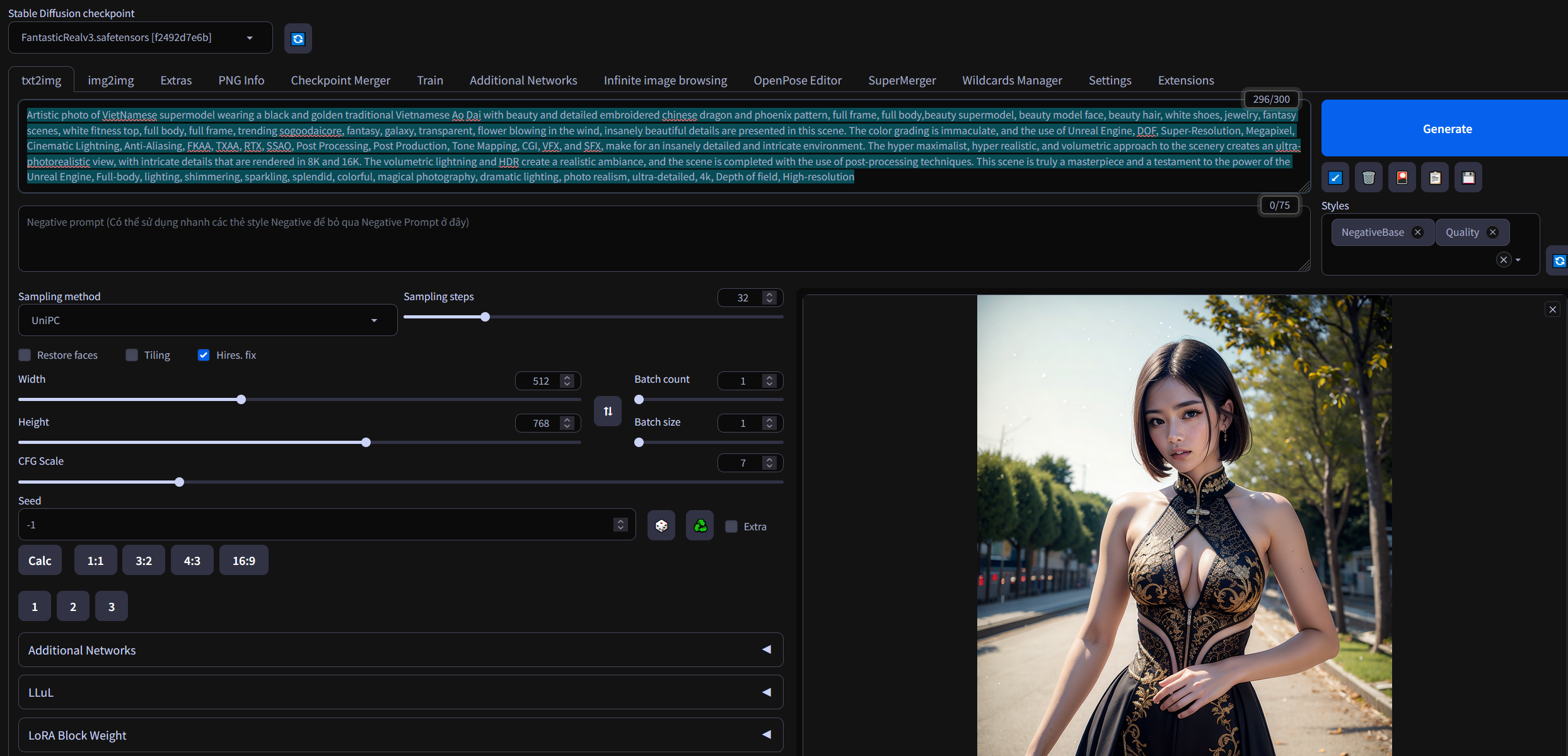The image size is (1568, 756).
Task: Click the blue arrow read-parameters icon
Action: [1335, 178]
